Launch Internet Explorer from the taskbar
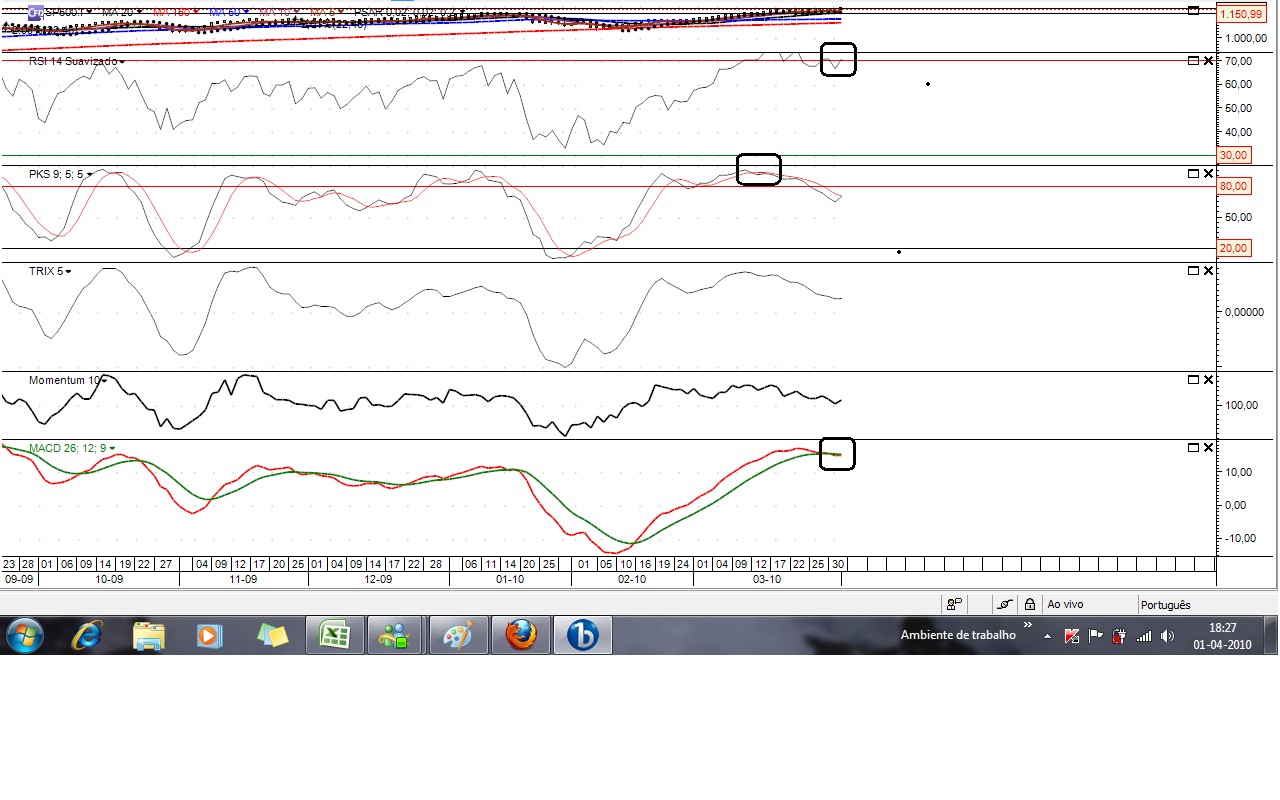 tap(88, 635)
